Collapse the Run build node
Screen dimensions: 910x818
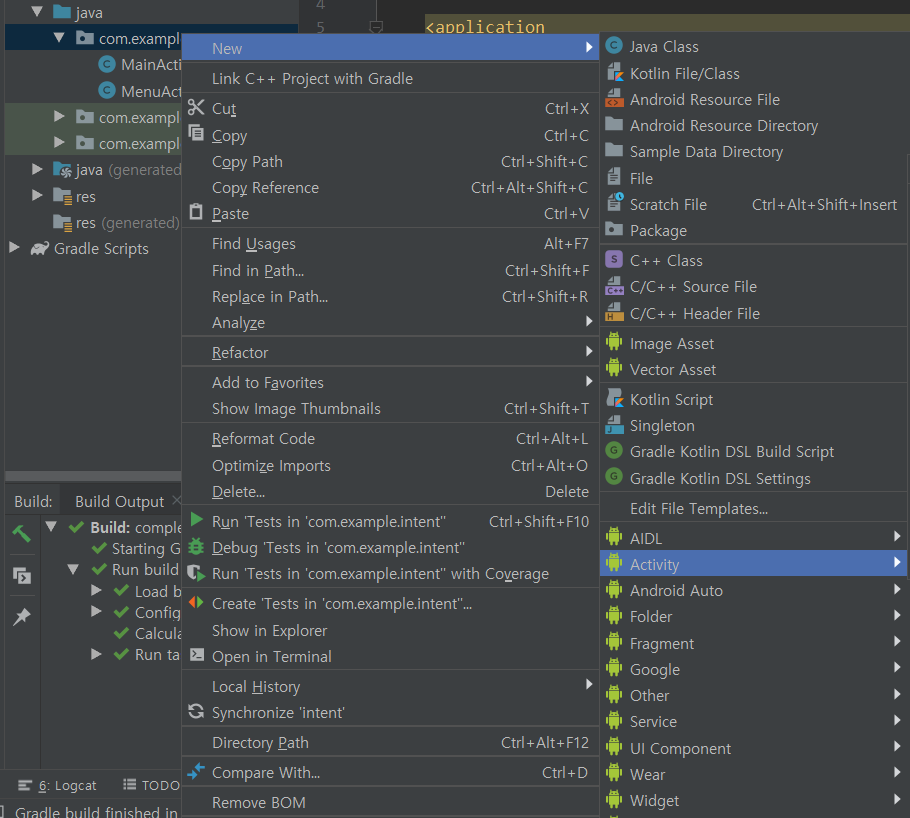click(x=73, y=569)
